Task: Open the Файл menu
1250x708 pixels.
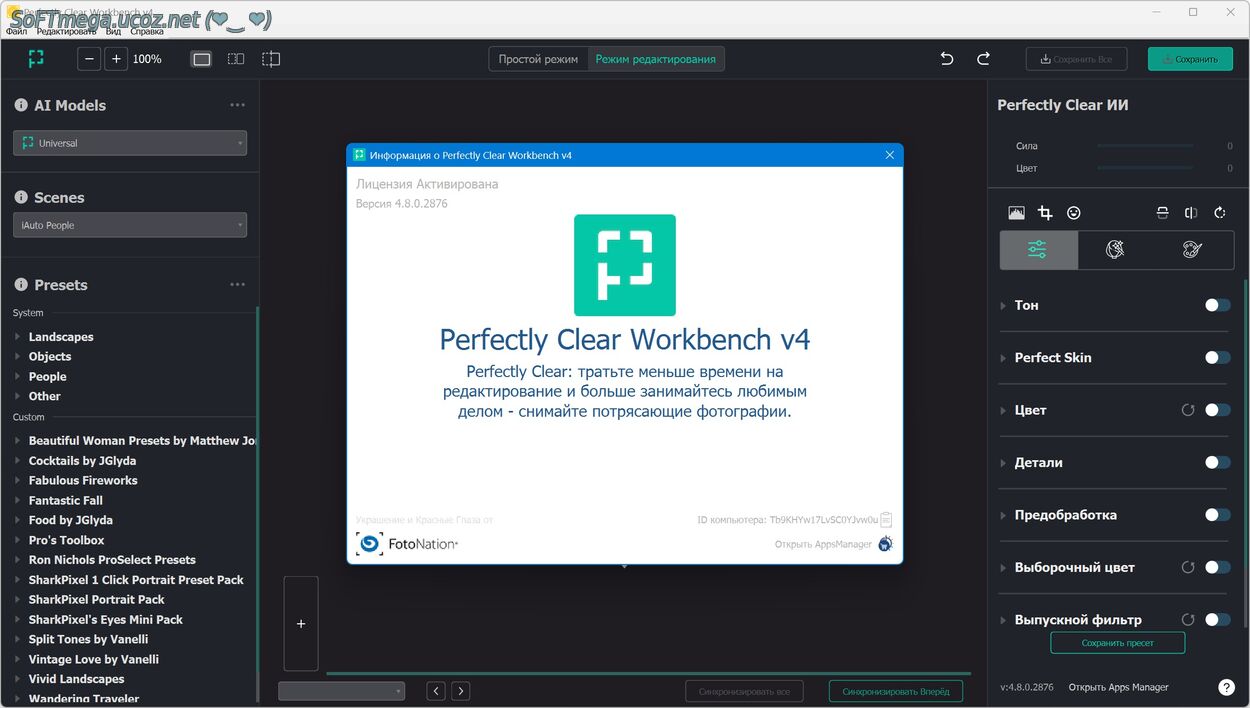Action: (x=16, y=31)
